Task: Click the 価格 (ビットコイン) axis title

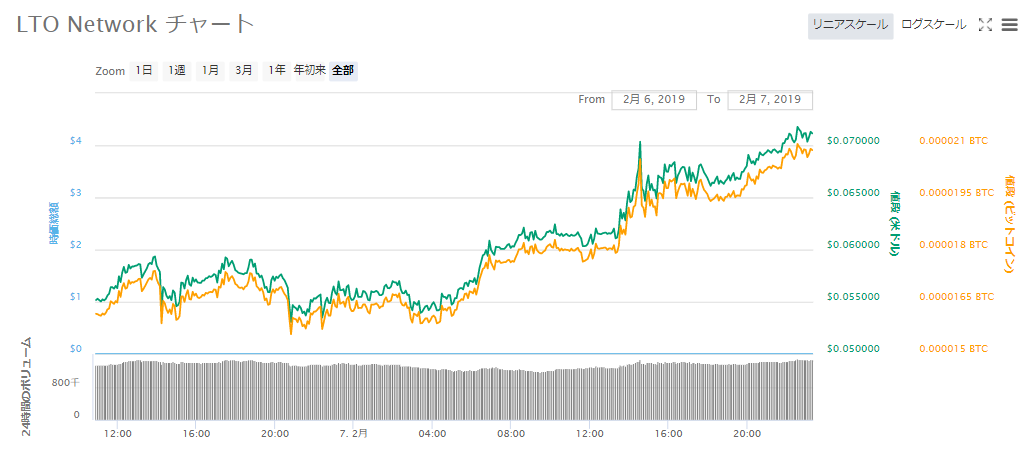Action: 1009,223
